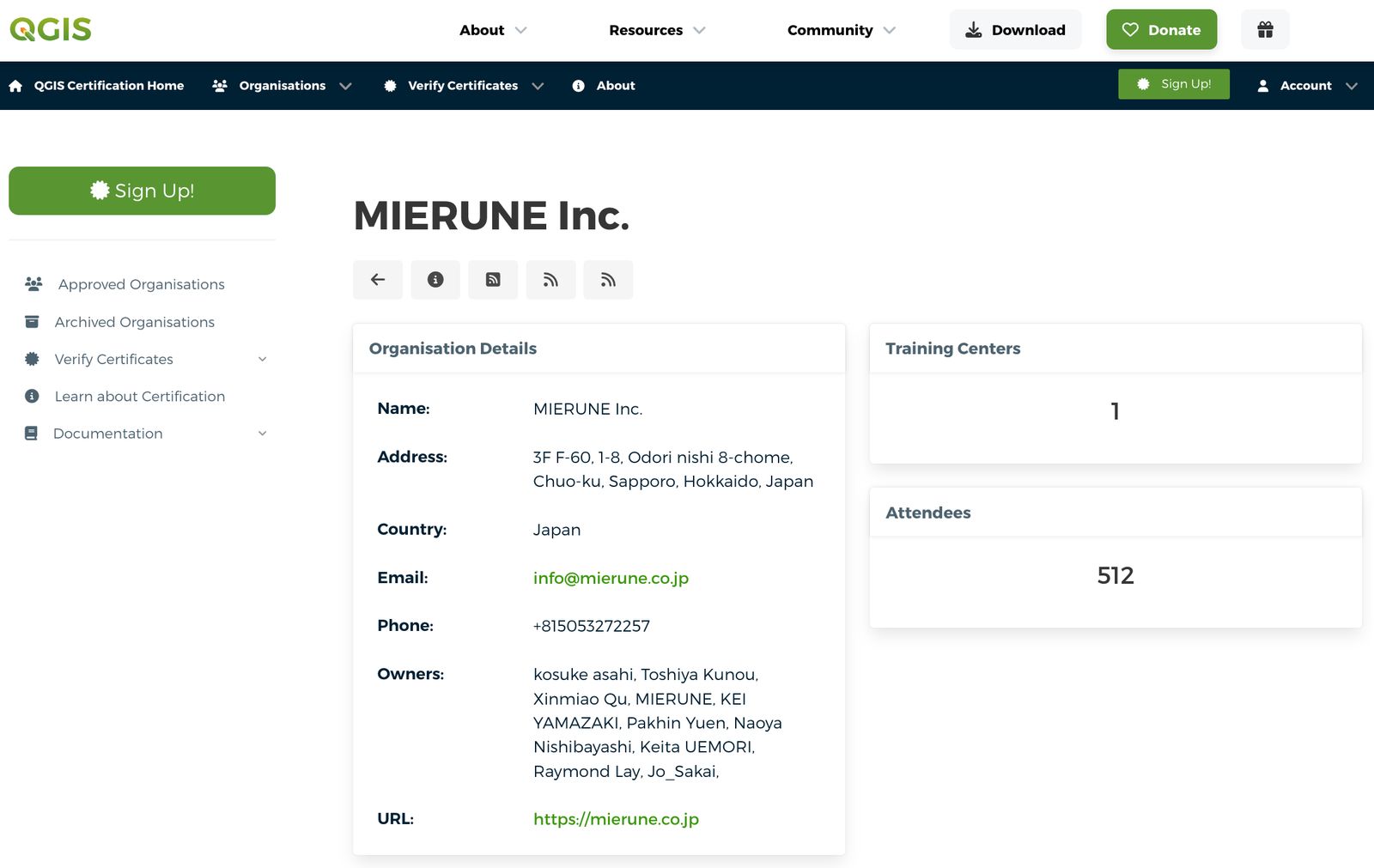This screenshot has width=1374, height=868.
Task: Click the gift icon button
Action: point(1265,29)
